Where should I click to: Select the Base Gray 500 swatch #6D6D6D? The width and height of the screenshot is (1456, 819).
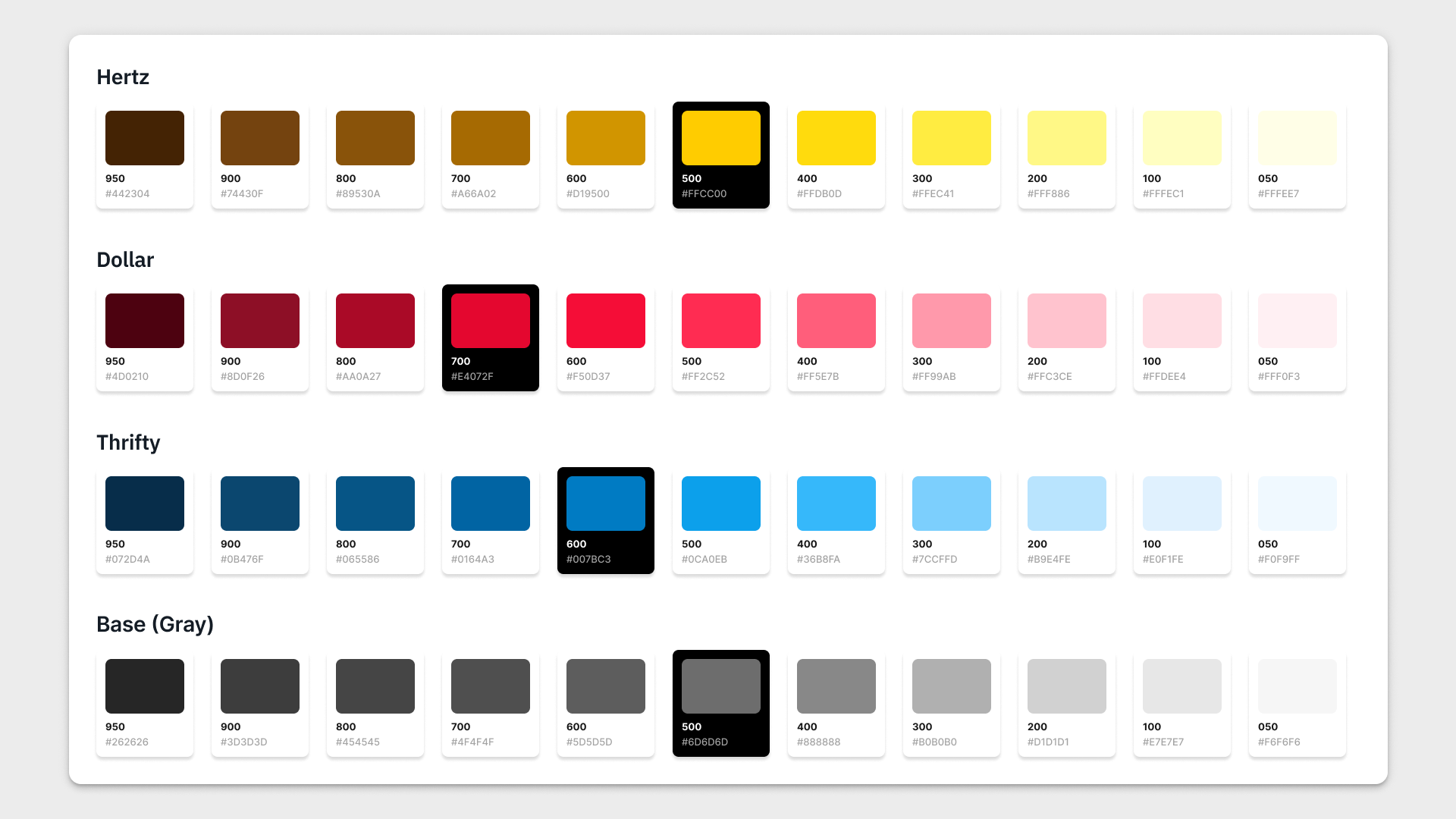click(720, 686)
